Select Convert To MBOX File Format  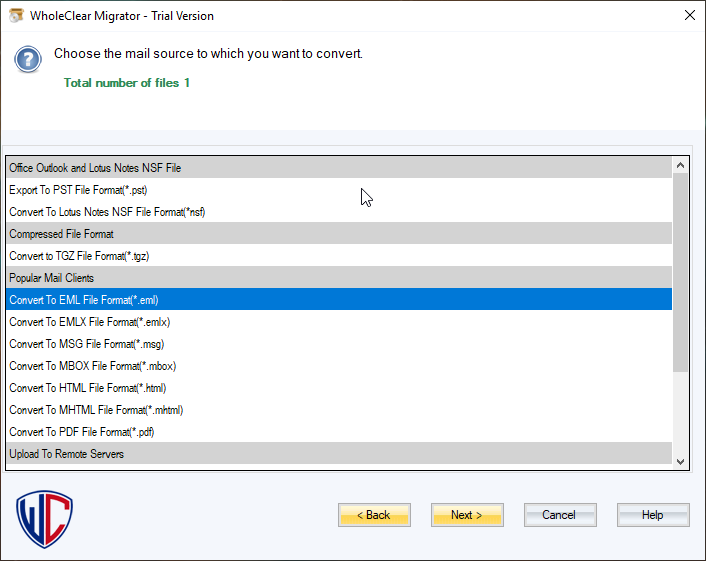[93, 366]
